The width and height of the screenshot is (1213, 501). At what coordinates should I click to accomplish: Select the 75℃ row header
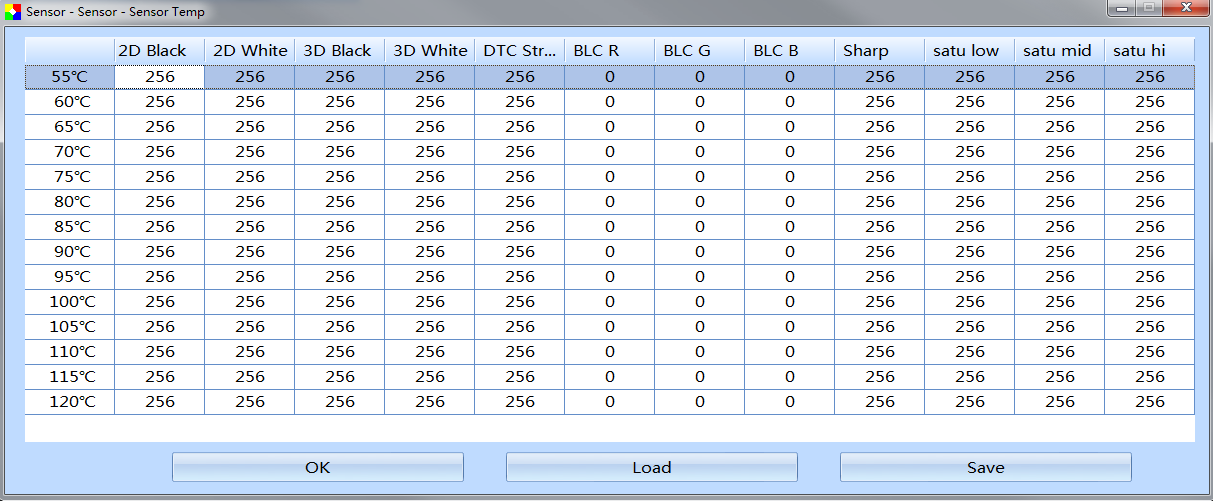tap(70, 177)
